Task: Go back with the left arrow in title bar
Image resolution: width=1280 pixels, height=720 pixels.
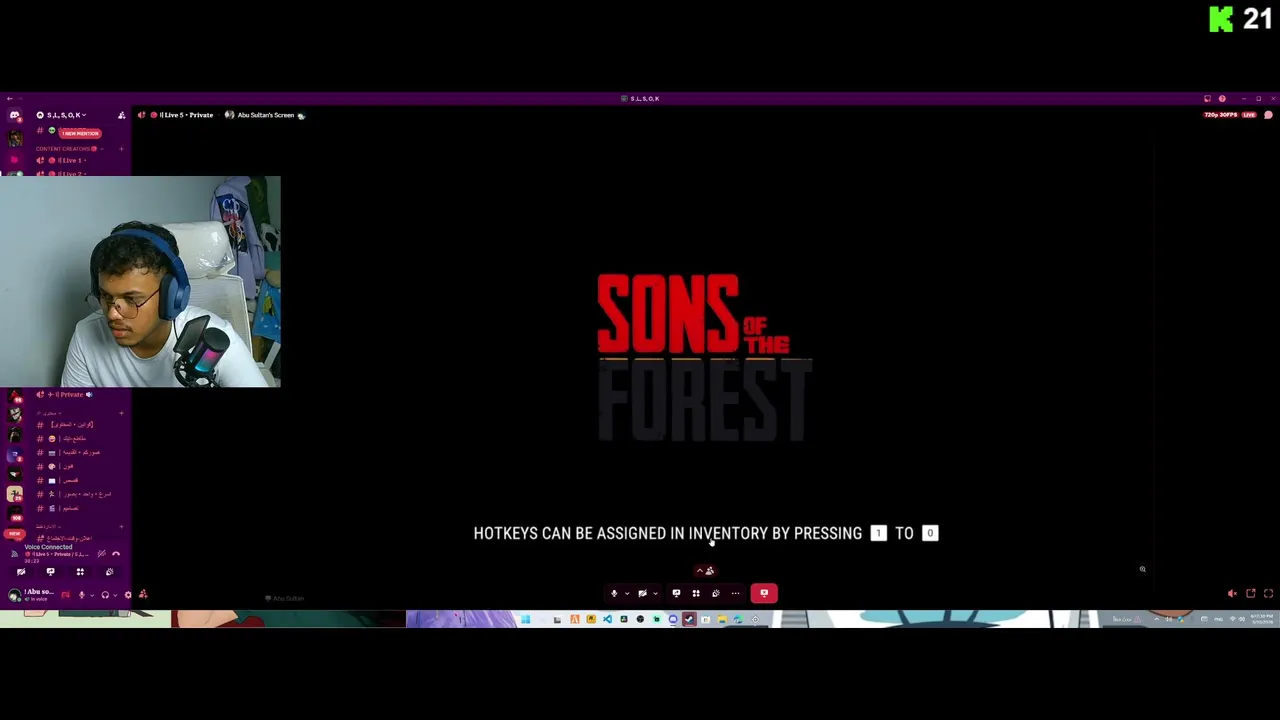Action: tap(10, 99)
